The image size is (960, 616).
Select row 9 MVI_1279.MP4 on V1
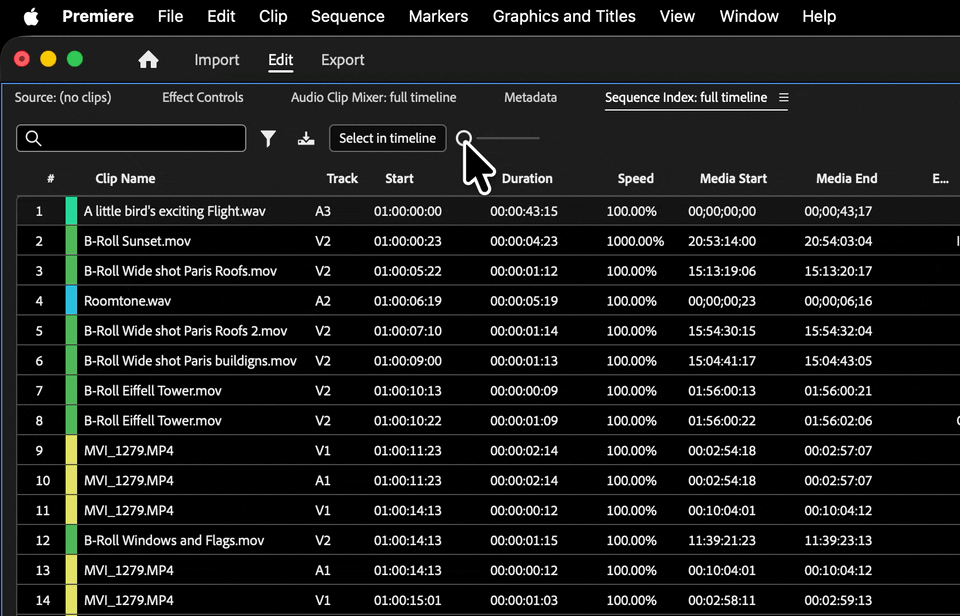pos(488,451)
